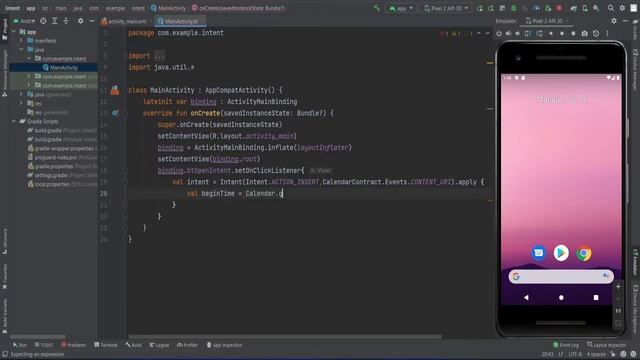Image resolution: width=640 pixels, height=360 pixels.
Task: Tap phone navigation Back button
Action: [527, 298]
